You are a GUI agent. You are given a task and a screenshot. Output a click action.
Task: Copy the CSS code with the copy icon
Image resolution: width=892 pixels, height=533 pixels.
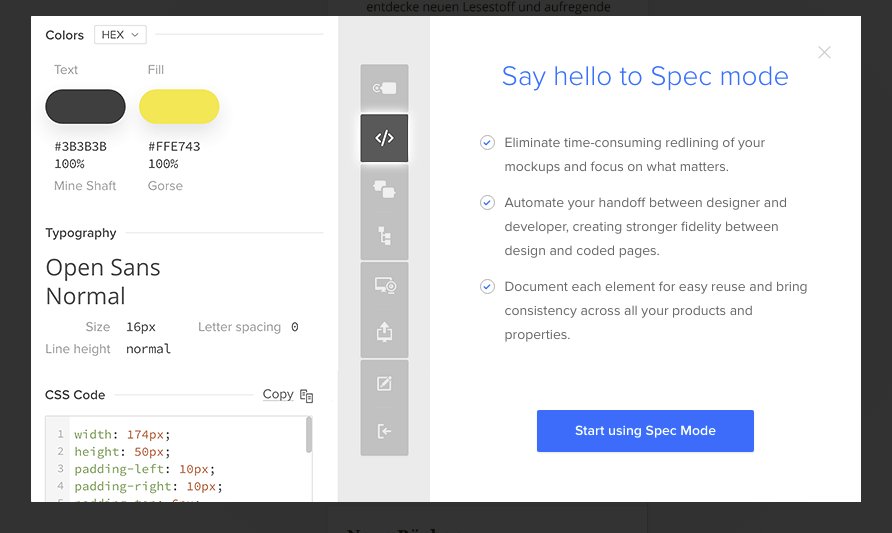(x=306, y=395)
